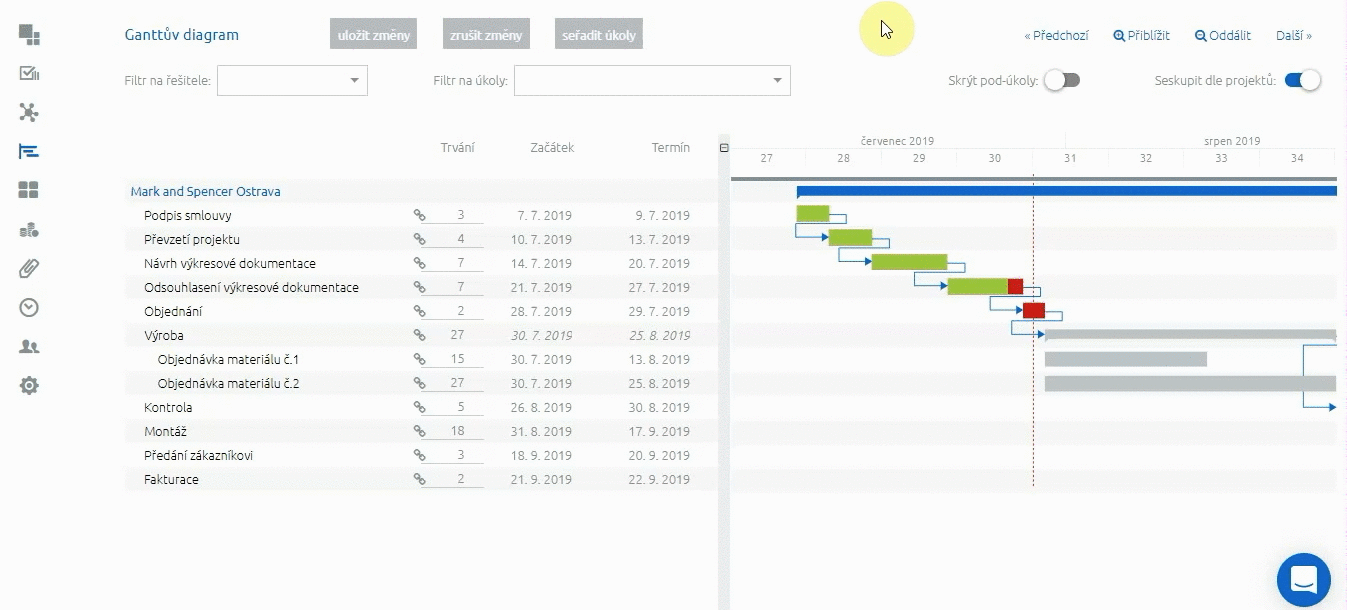This screenshot has width=1347, height=610.
Task: Click link icon for Předání zákazníkovi
Action: pyautogui.click(x=420, y=455)
